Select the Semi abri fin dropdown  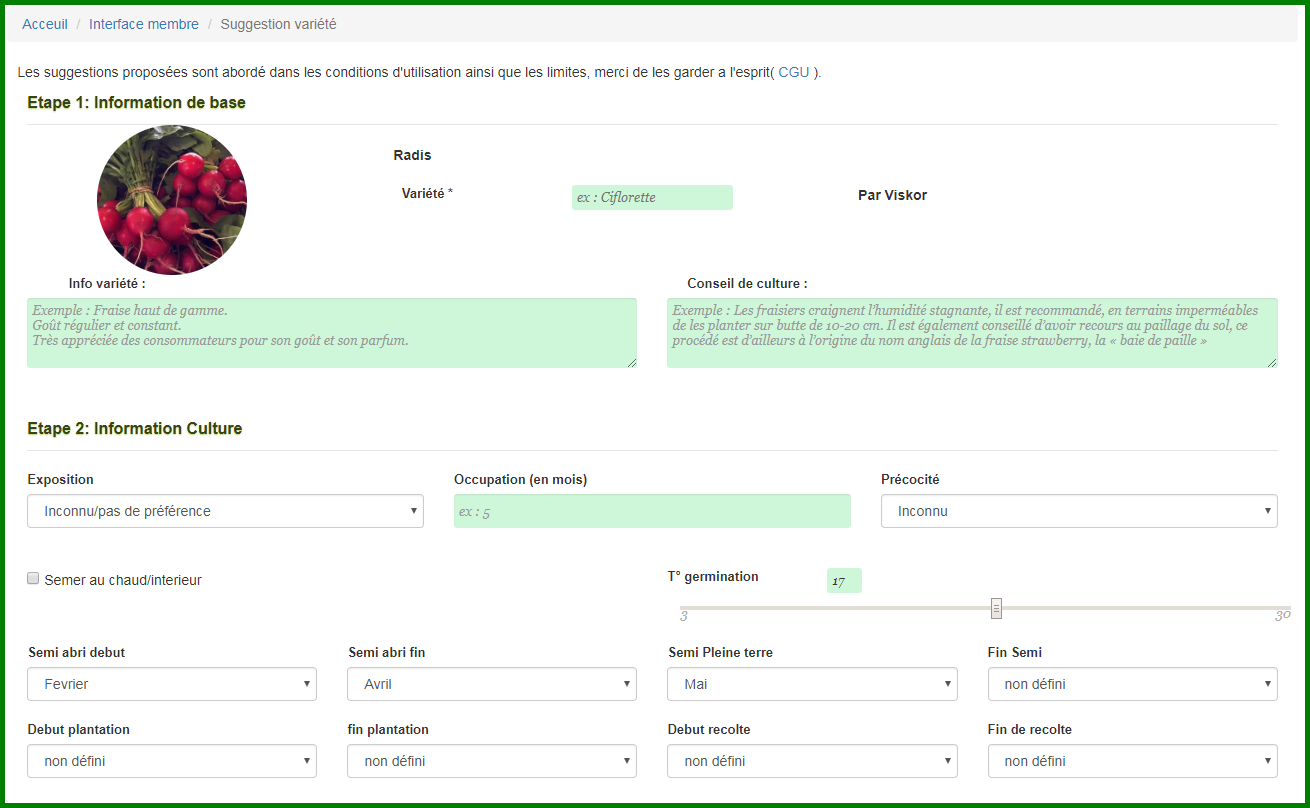491,684
